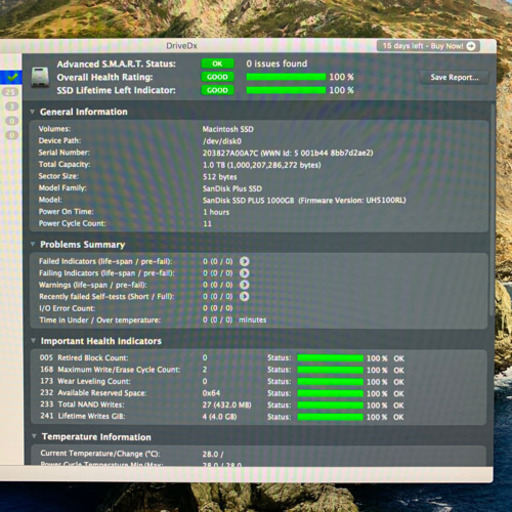This screenshot has width=512, height=512.
Task: Click '168 Maximum Write/Erase Cycle Count' label
Action: pos(110,369)
